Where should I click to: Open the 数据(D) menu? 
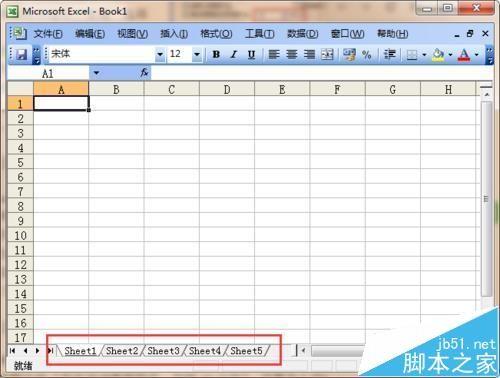303,34
